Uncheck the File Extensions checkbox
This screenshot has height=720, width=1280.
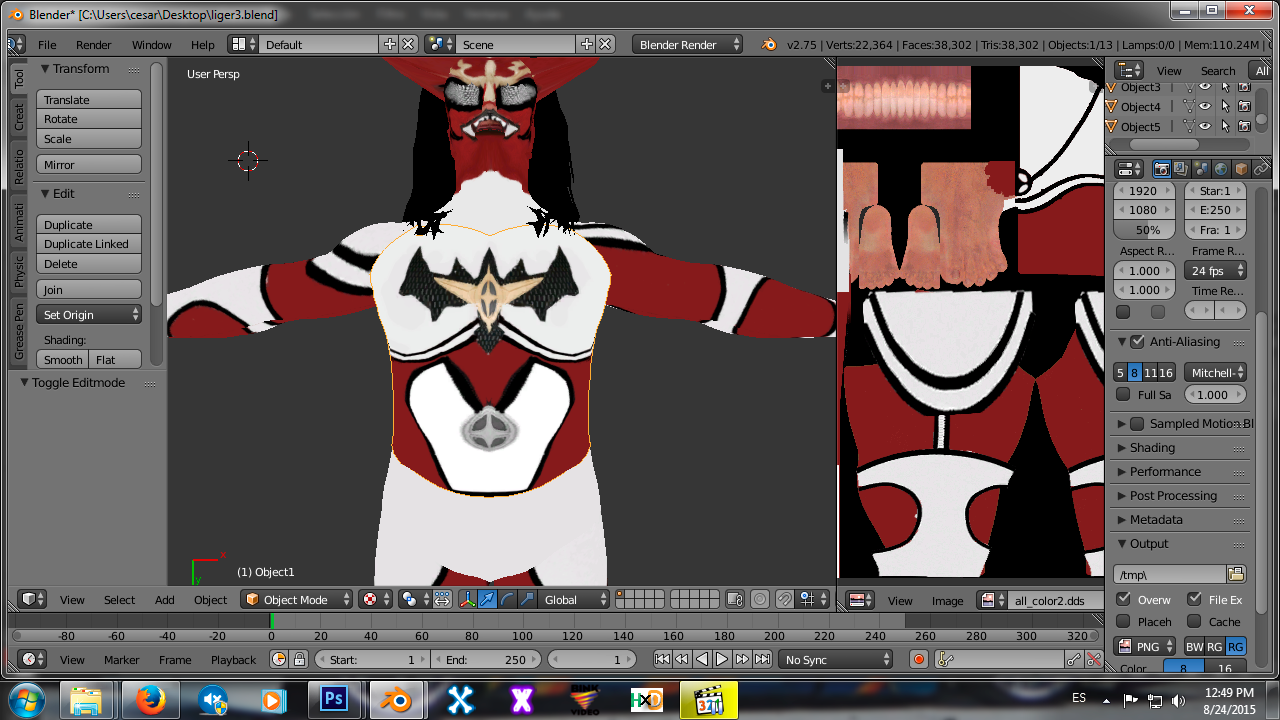1194,599
